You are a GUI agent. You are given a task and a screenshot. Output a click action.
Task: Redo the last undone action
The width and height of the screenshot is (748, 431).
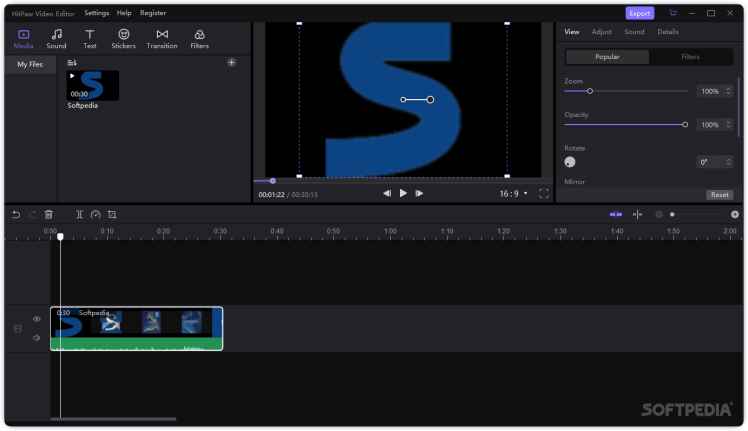click(x=33, y=215)
